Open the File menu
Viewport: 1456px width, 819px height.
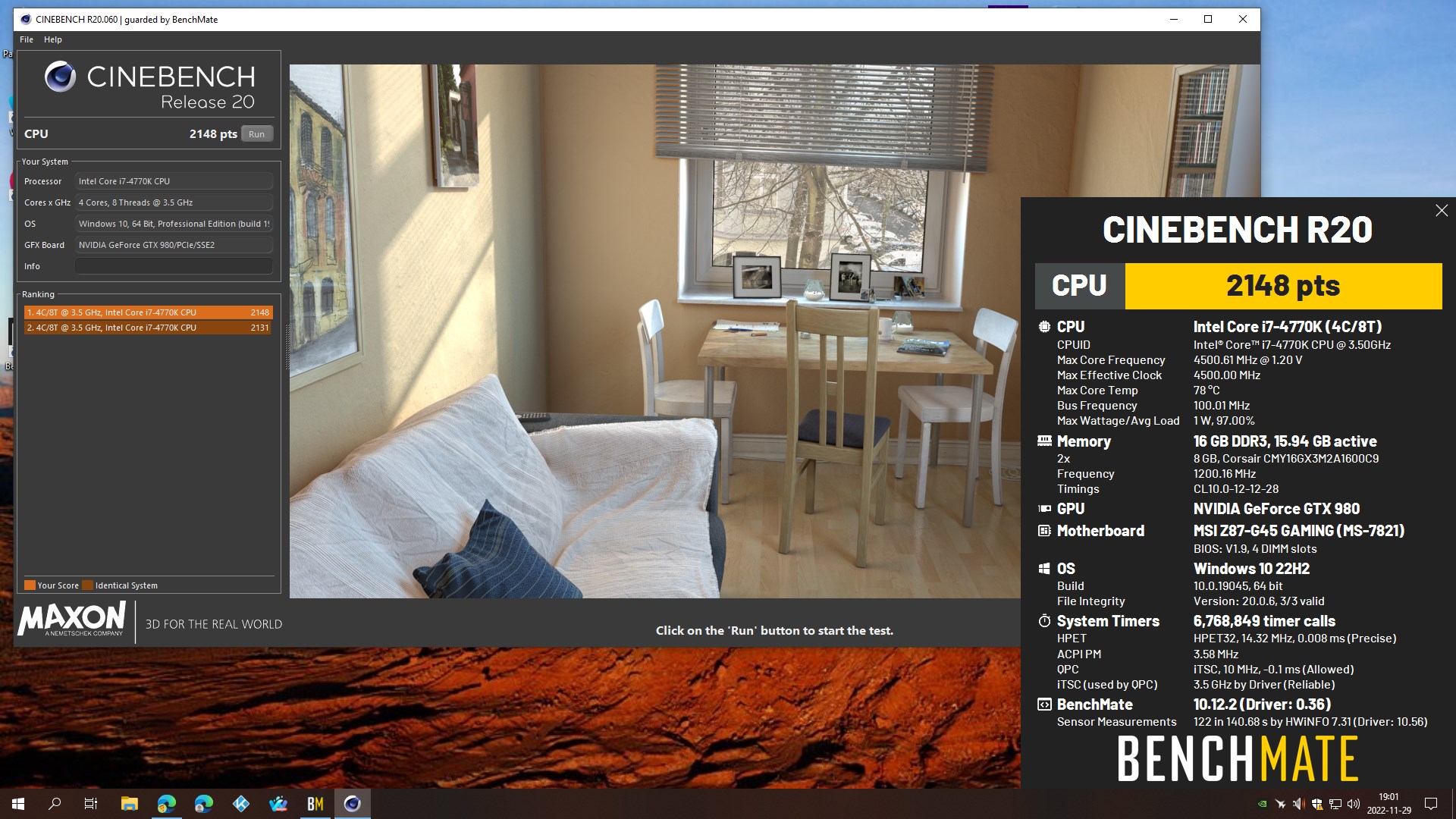point(27,39)
